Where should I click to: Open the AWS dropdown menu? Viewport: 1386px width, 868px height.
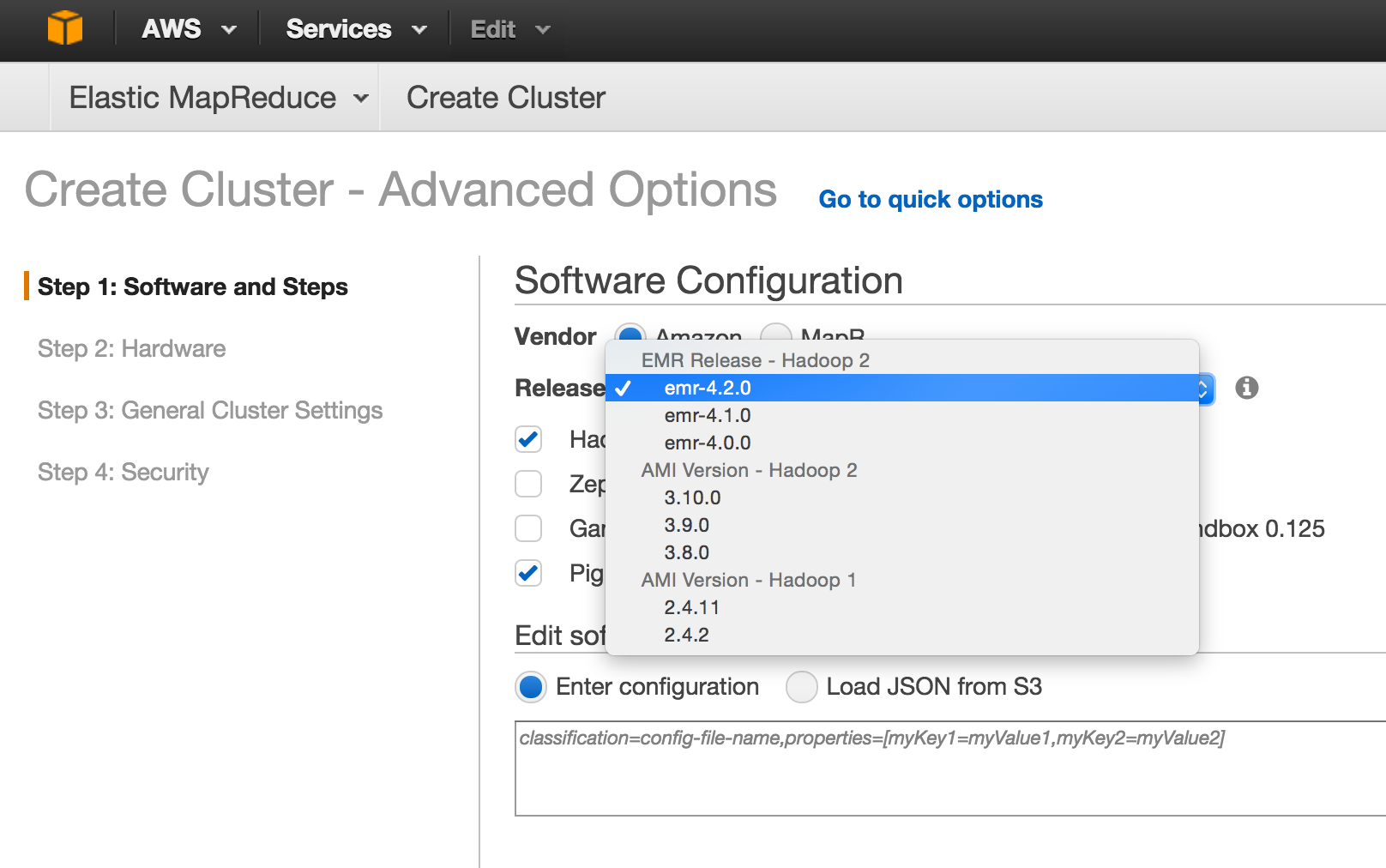pyautogui.click(x=188, y=29)
